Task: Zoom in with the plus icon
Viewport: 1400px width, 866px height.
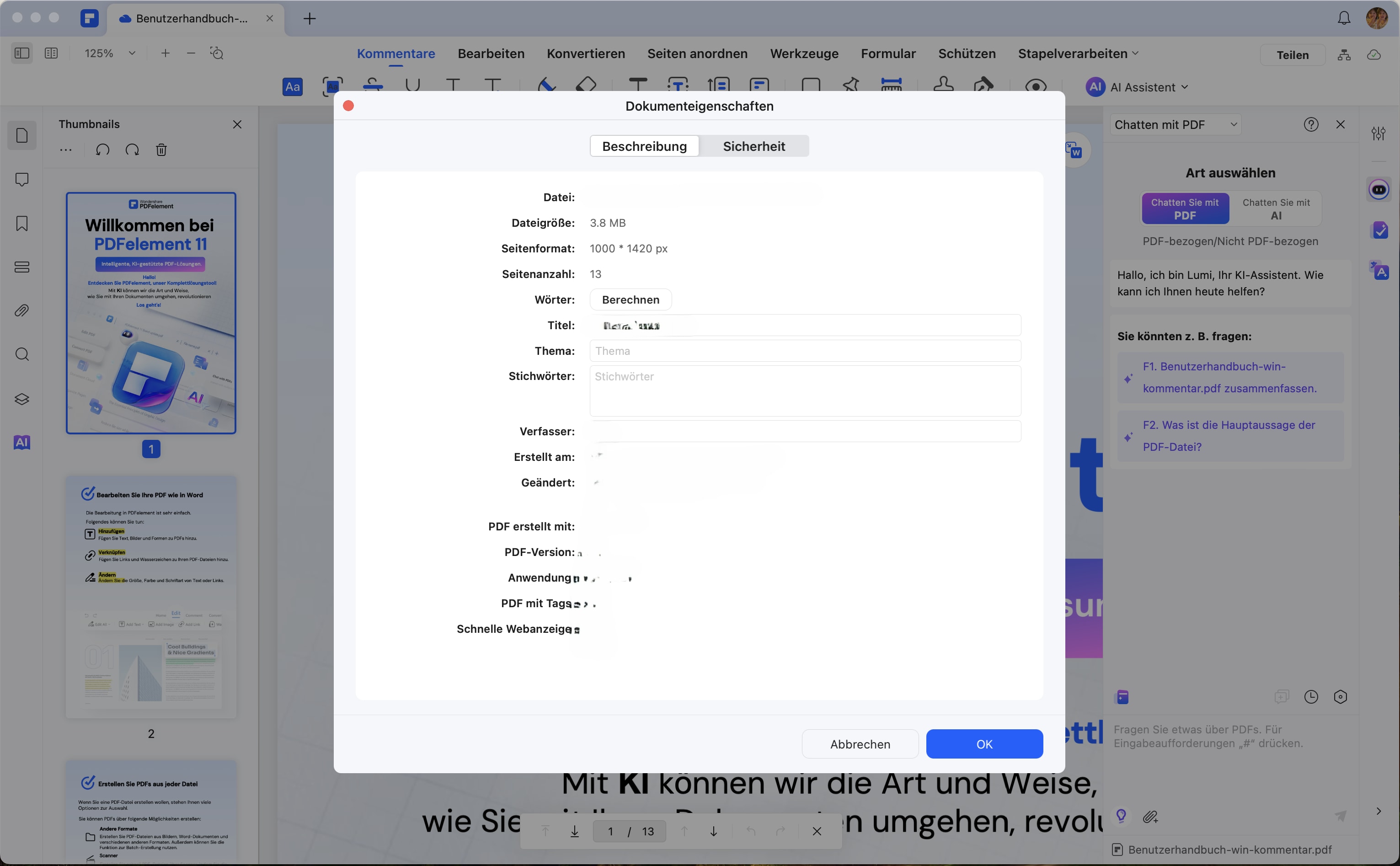Action: [166, 53]
